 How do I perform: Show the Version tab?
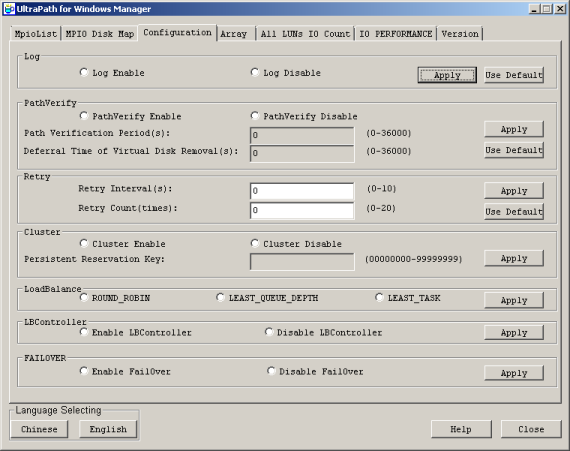coord(460,34)
